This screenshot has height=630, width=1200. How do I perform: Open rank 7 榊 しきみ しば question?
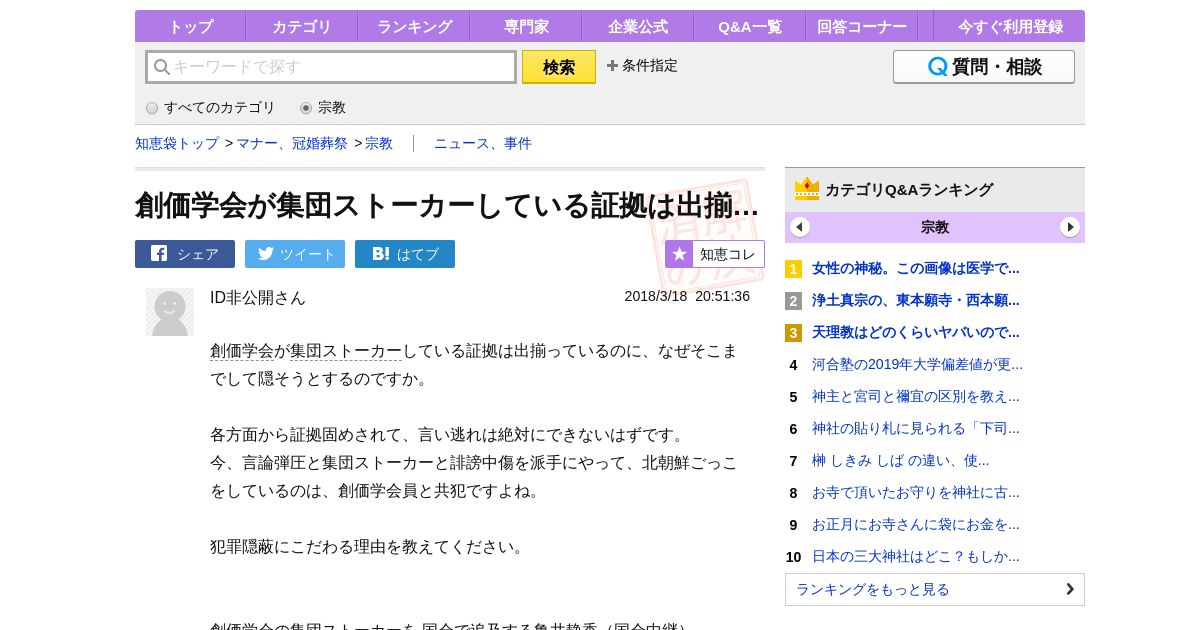[900, 460]
